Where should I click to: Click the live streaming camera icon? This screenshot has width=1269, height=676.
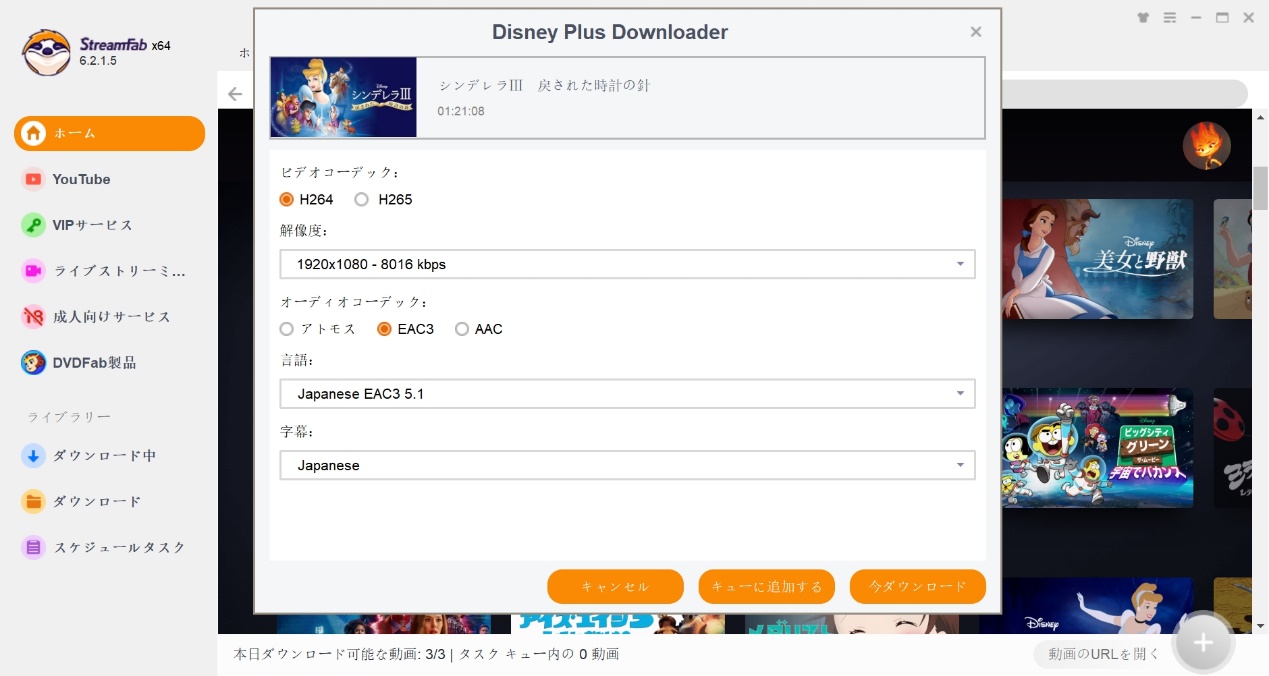point(34,271)
